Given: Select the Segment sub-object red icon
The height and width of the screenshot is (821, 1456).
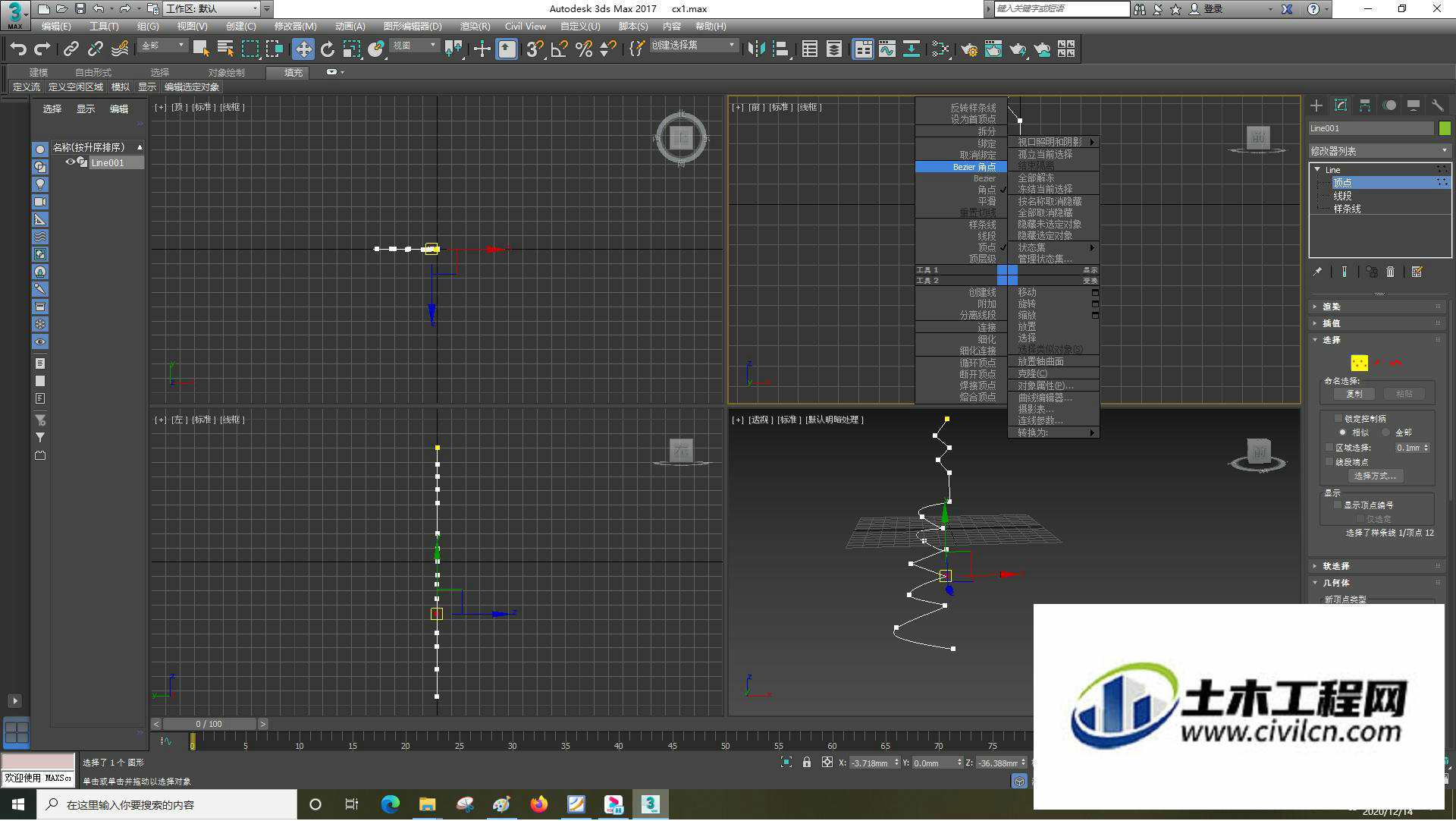Looking at the screenshot, I should pyautogui.click(x=1378, y=363).
